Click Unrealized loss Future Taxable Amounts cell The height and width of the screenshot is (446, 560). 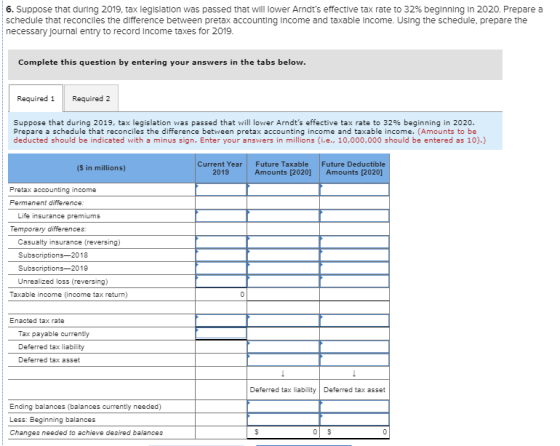coord(283,281)
